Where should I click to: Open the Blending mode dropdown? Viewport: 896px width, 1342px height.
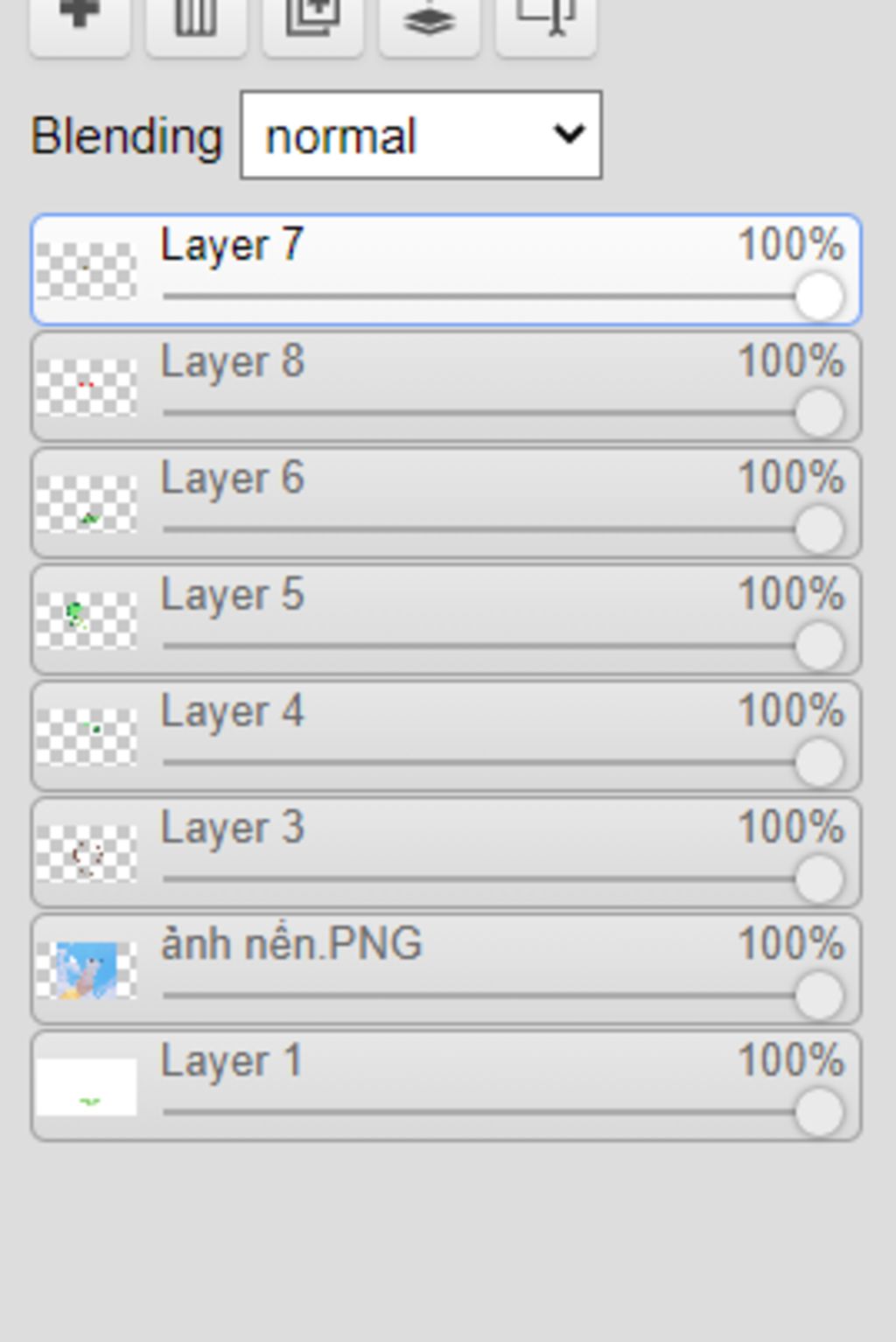coord(421,136)
